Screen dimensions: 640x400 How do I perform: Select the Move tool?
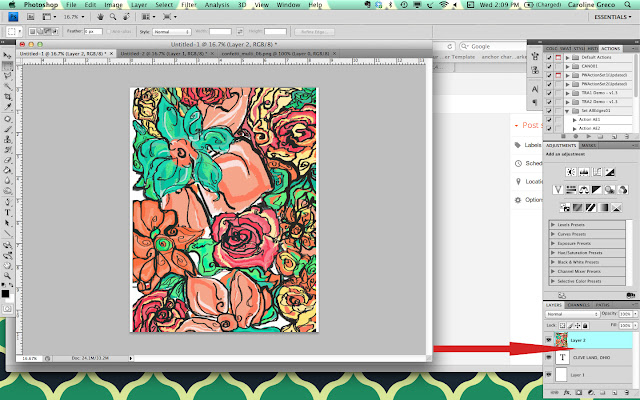pos(7,56)
